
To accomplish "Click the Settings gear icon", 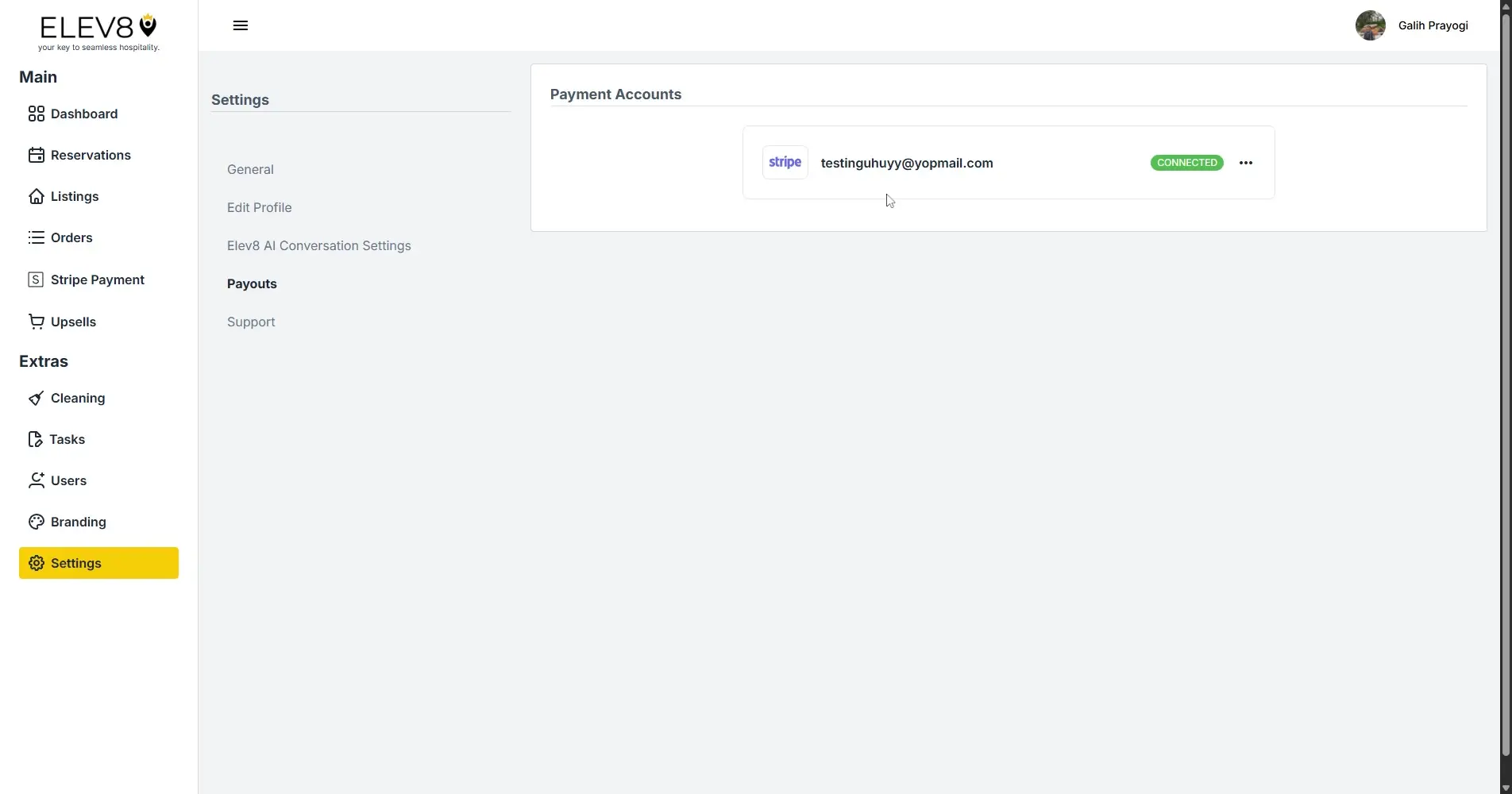I will tap(36, 563).
